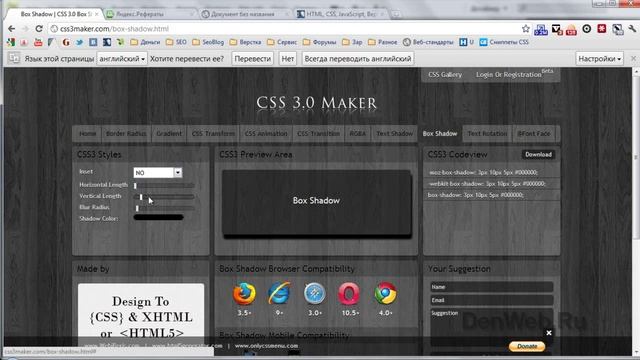Open the Настройки translate options dropdown
This screenshot has width=640, height=360.
599,59
